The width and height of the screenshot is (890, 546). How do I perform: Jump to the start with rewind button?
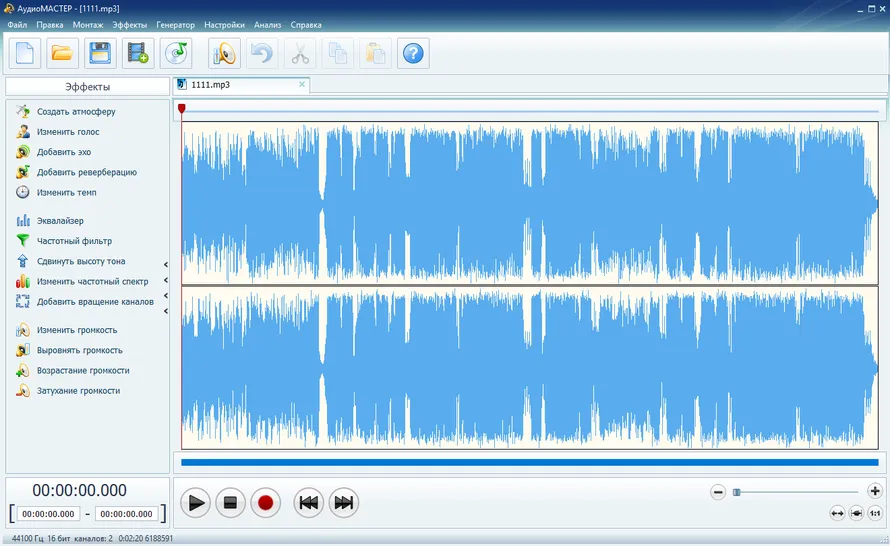[309, 503]
